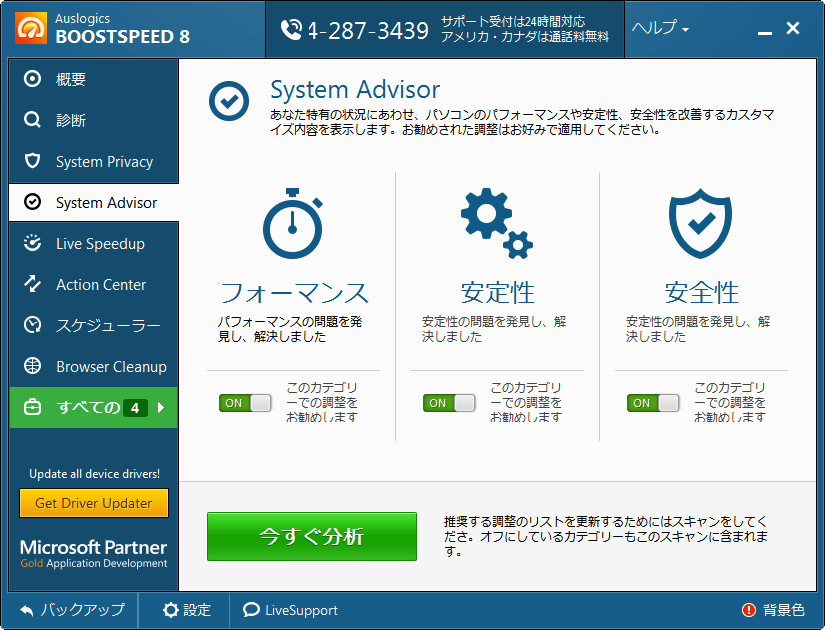
Task: Open the ヘルプ dropdown menu
Action: coord(660,28)
